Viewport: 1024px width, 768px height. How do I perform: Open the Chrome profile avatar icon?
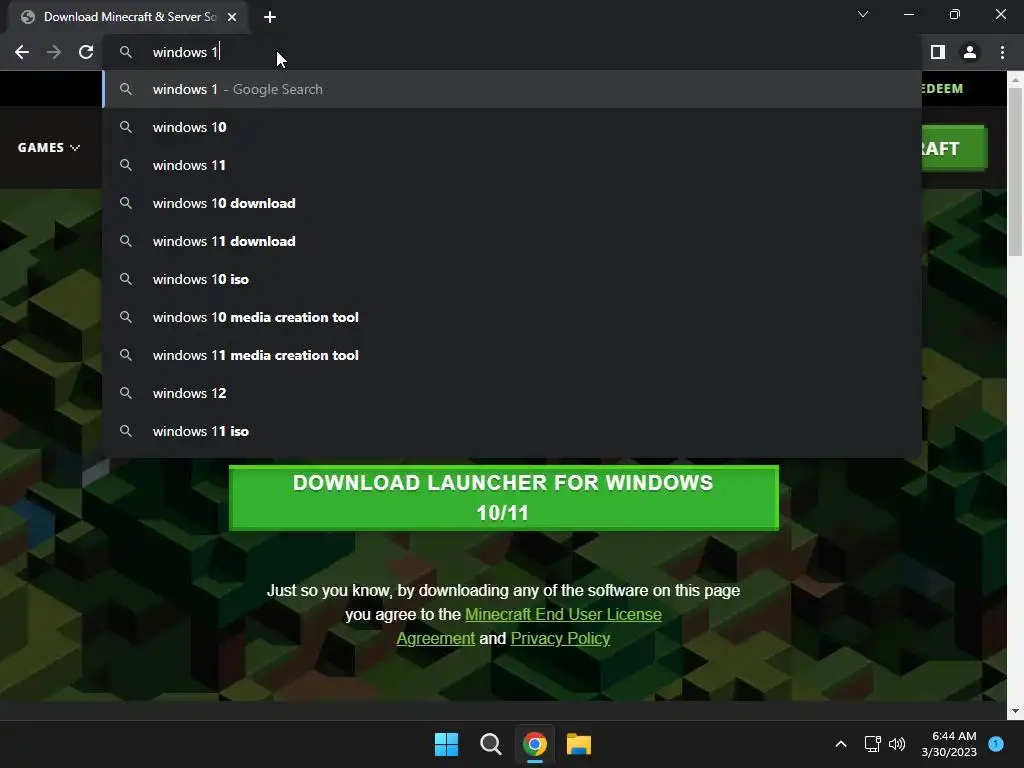[x=970, y=52]
